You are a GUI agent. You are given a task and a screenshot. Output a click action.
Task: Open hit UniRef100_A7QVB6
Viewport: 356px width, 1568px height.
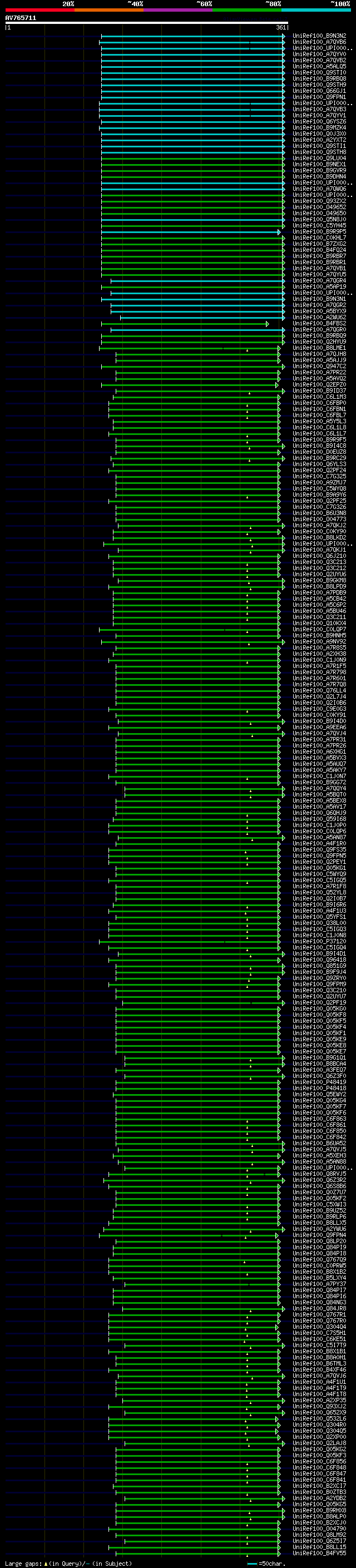(x=319, y=42)
